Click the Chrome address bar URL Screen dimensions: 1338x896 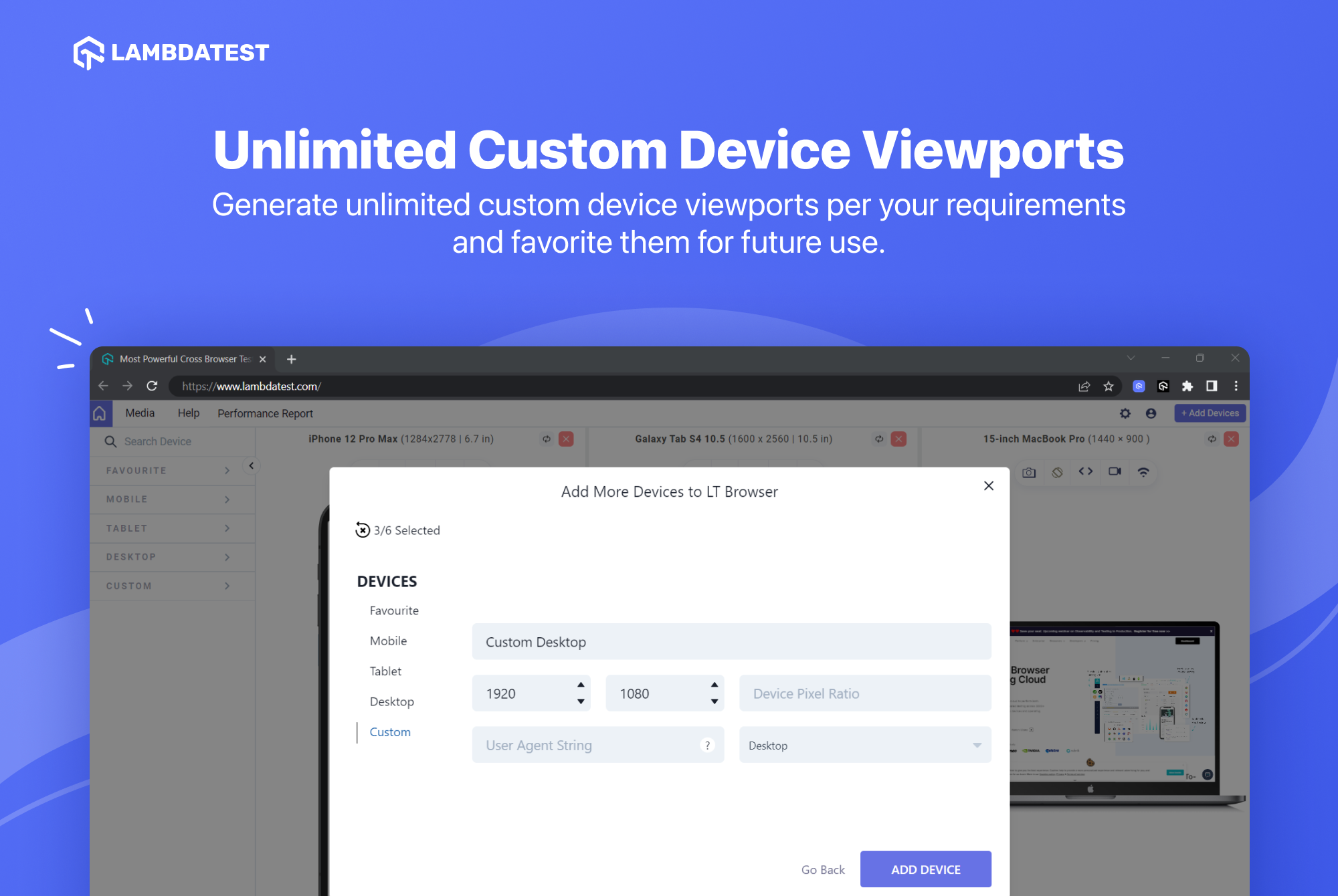252,386
